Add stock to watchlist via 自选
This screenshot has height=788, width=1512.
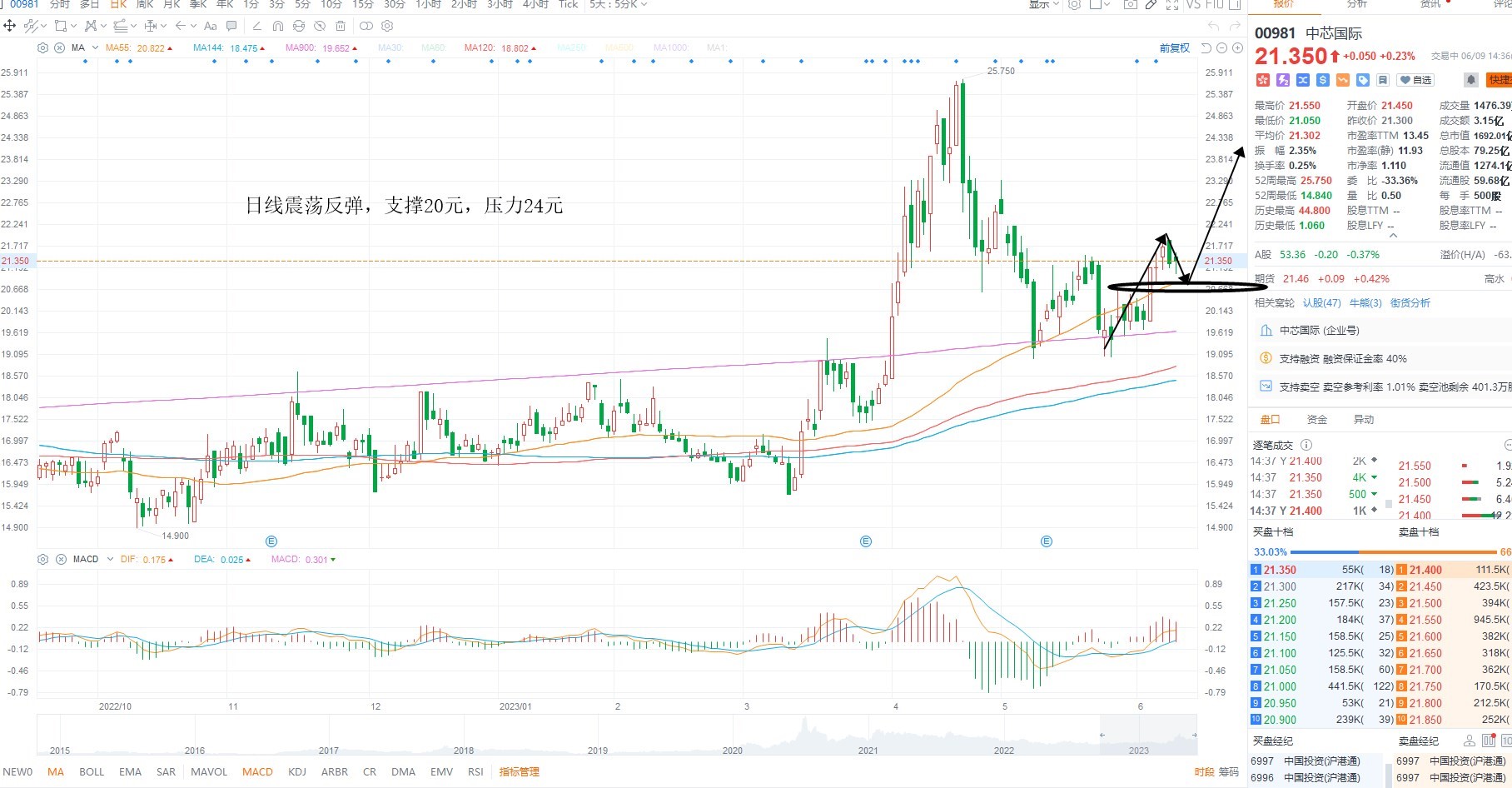pyautogui.click(x=1415, y=80)
